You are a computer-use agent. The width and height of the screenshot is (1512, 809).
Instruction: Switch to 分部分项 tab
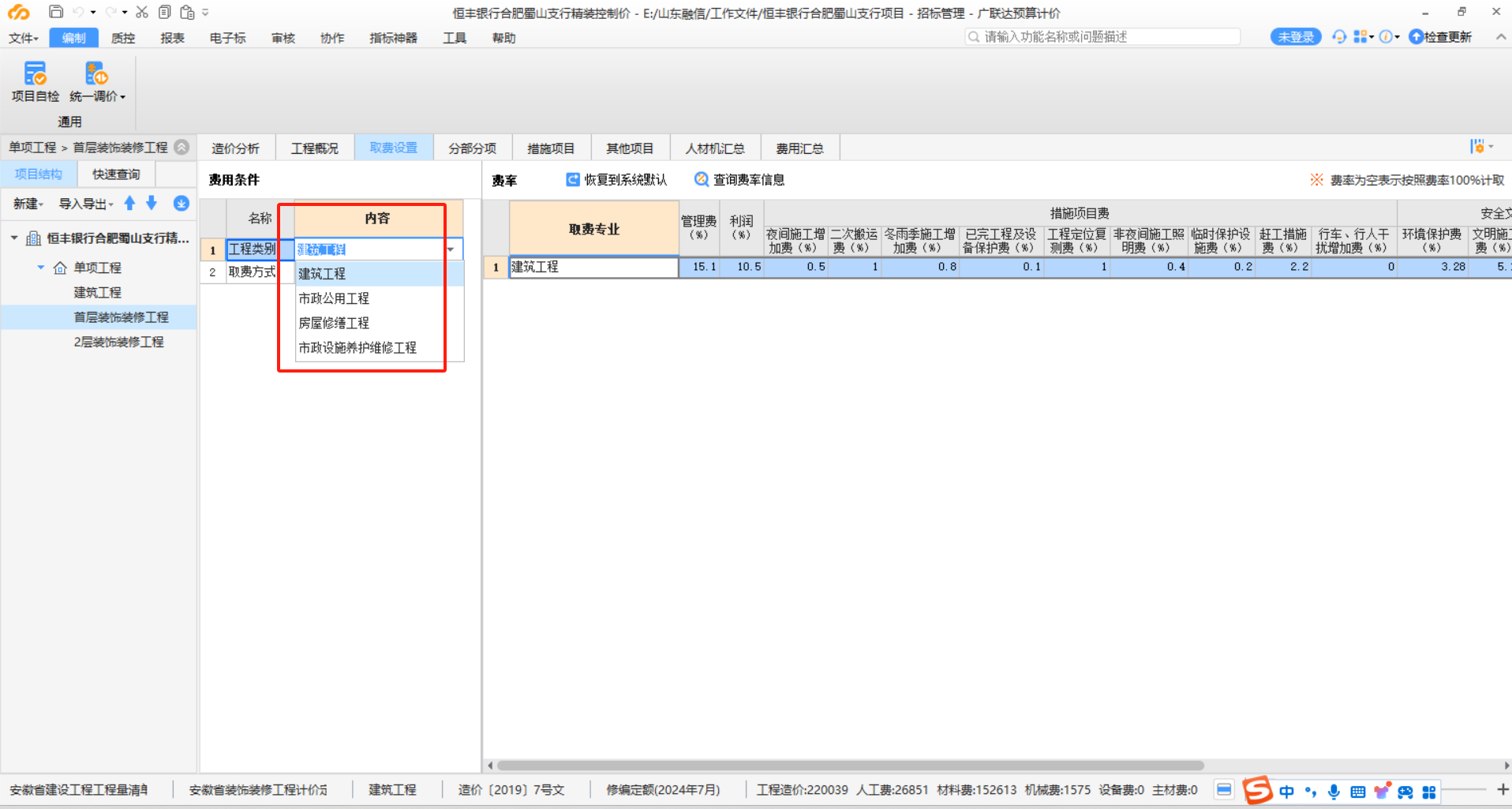coord(472,148)
